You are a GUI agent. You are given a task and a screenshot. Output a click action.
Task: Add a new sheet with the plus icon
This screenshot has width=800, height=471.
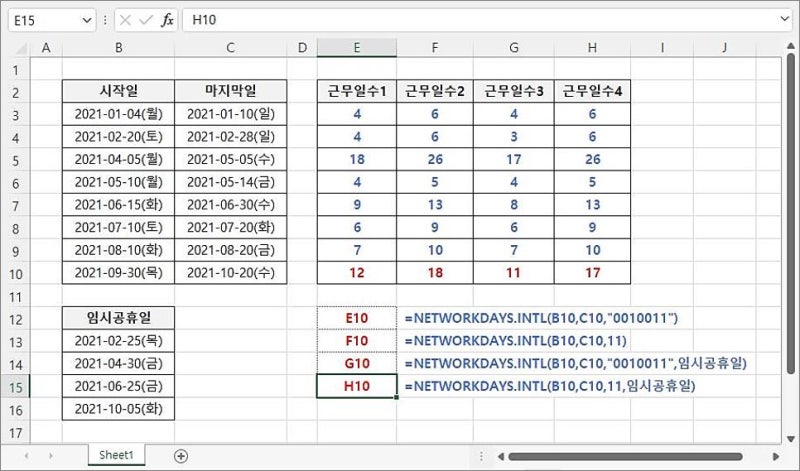pyautogui.click(x=181, y=456)
